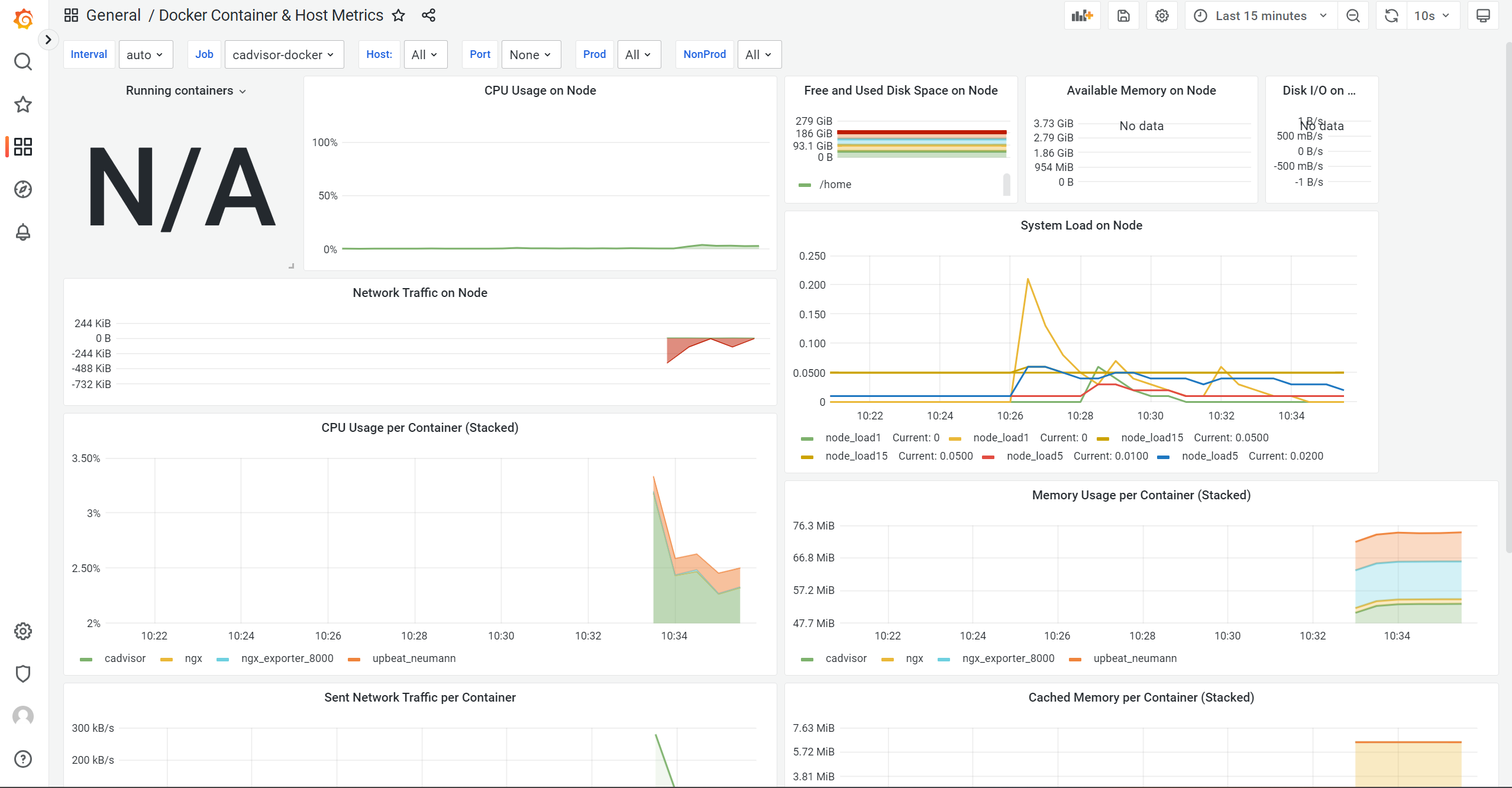Expand the sidebar with the arrow toggle

[49, 40]
